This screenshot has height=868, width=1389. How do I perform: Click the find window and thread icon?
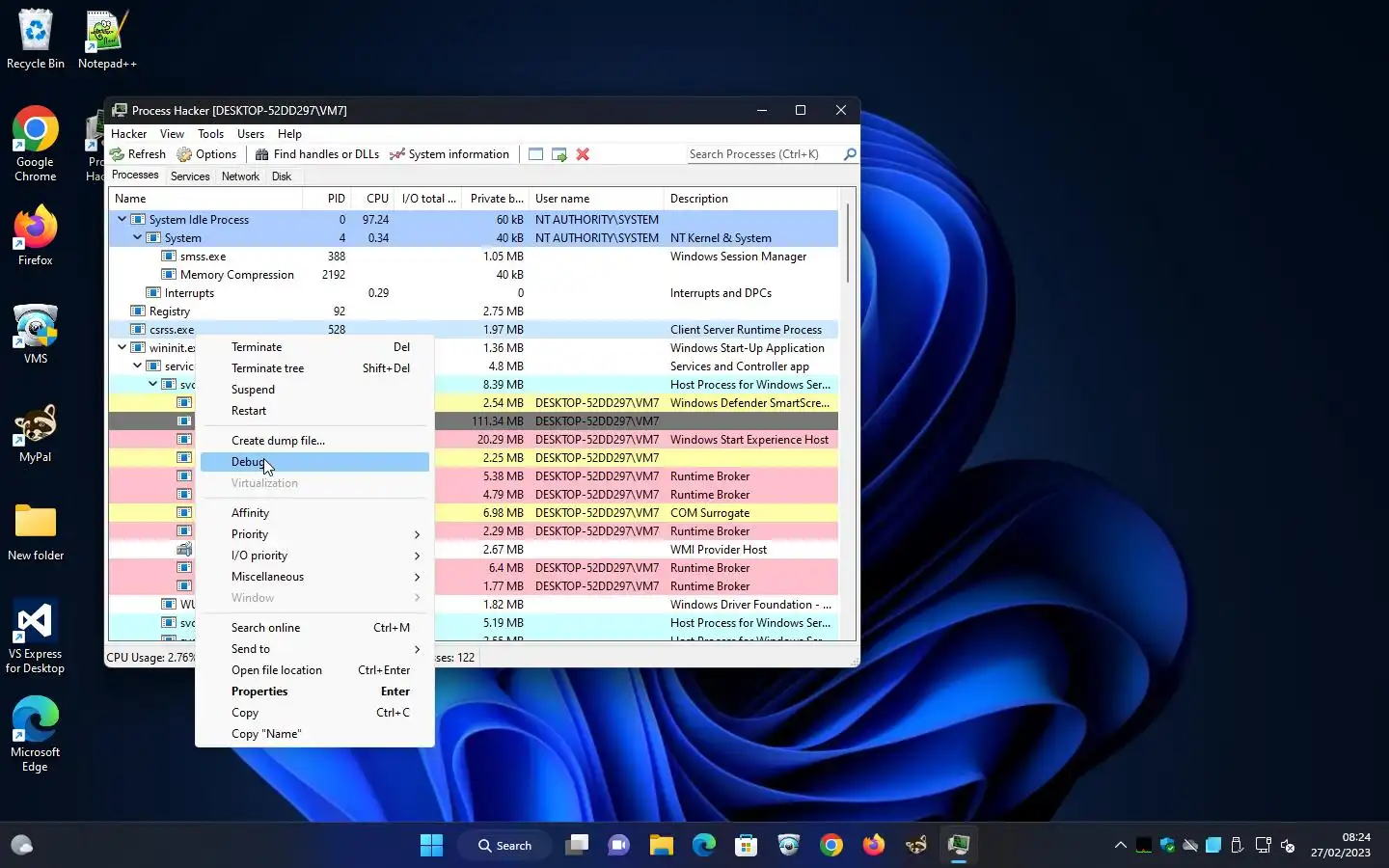558,154
